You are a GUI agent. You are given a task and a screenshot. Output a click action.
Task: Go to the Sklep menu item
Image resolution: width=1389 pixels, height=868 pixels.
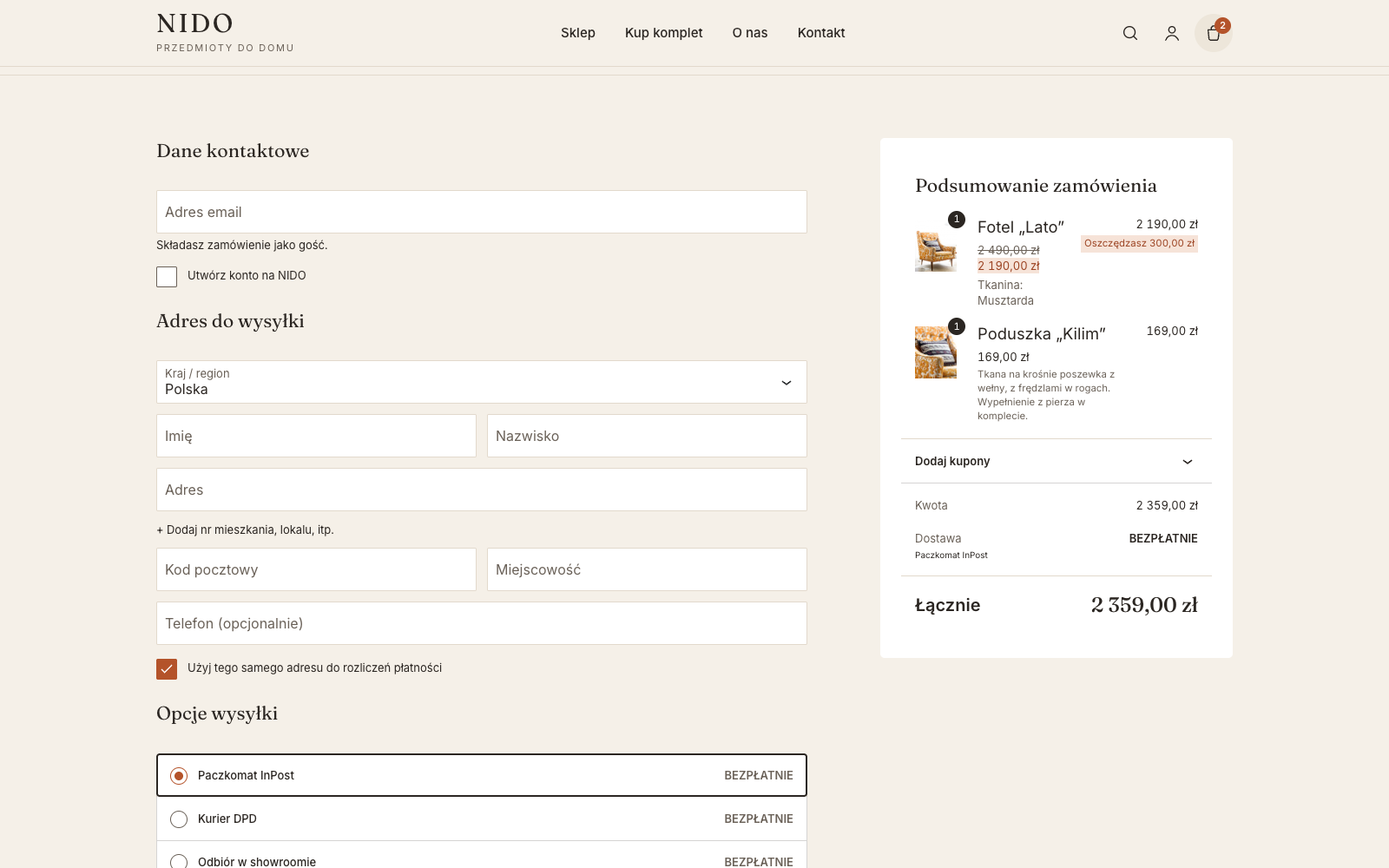tap(578, 33)
